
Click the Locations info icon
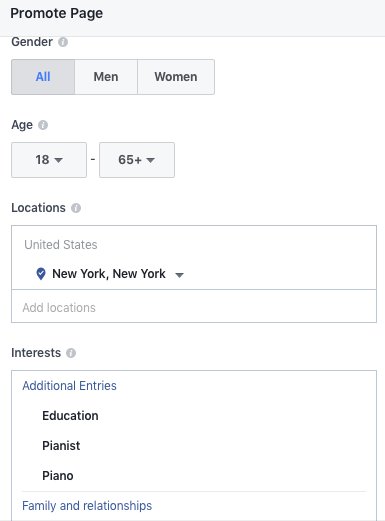76,208
